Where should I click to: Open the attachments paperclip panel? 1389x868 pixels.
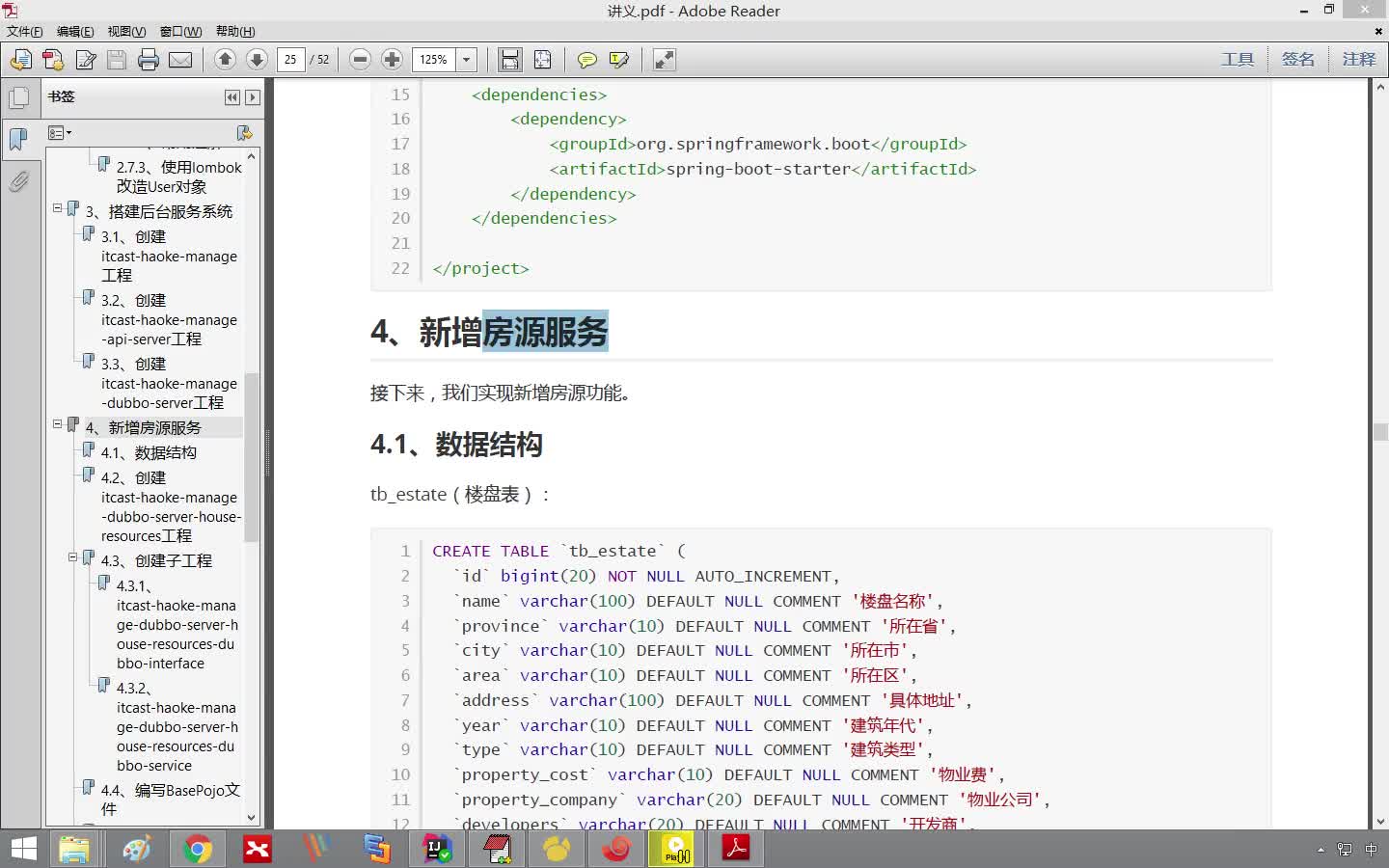coord(18,181)
